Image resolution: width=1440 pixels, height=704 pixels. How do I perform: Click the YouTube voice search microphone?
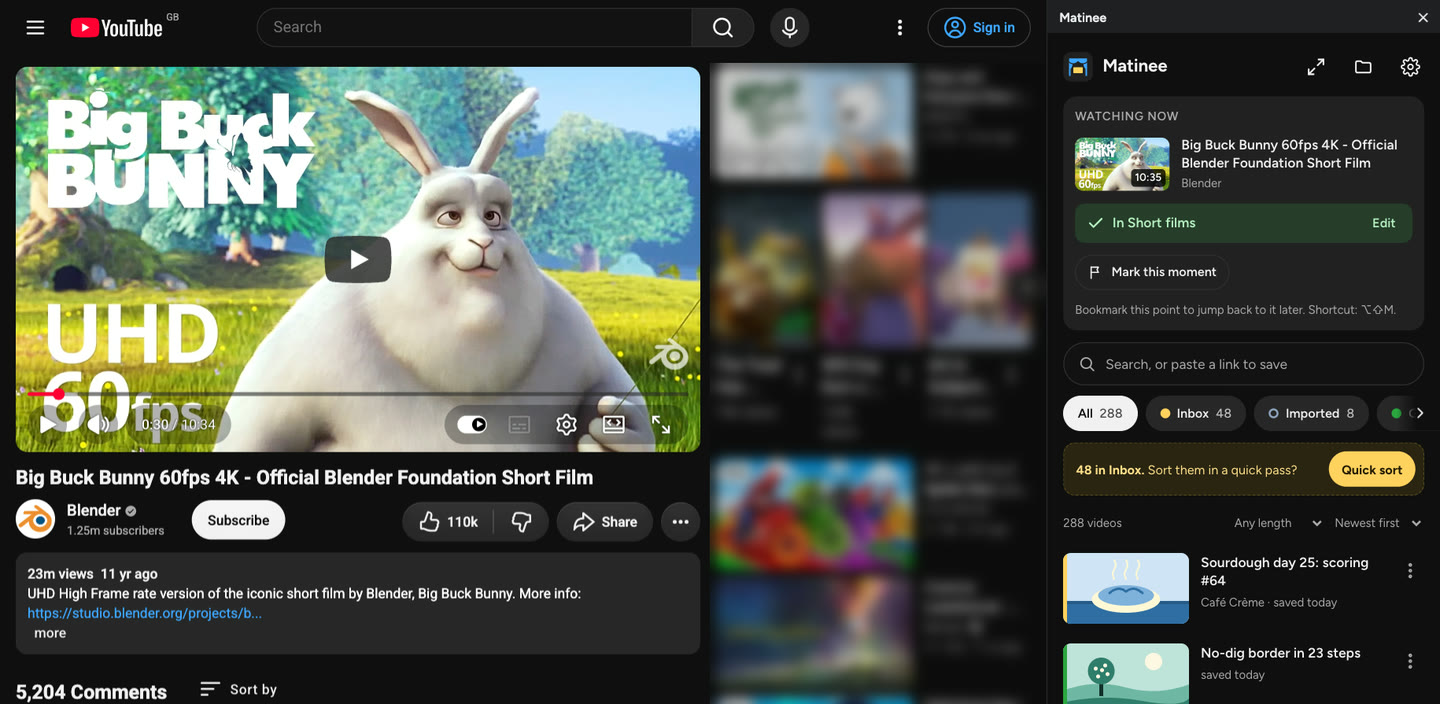pos(789,27)
